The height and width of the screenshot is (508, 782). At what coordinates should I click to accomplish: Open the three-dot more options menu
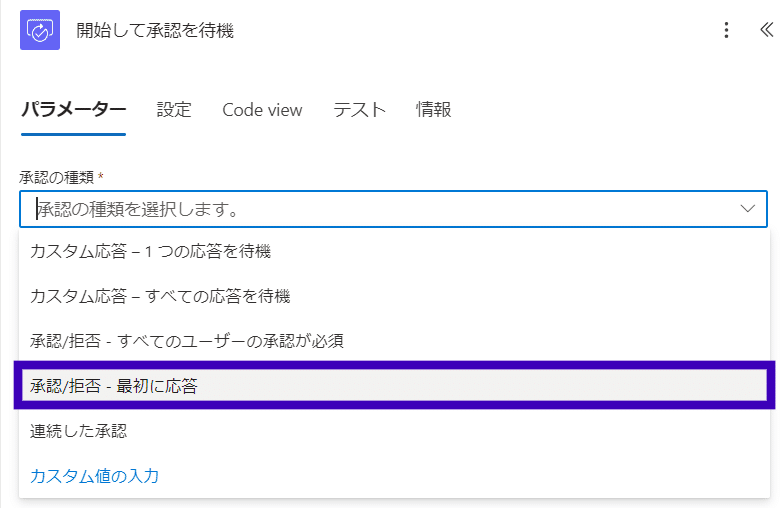(727, 30)
